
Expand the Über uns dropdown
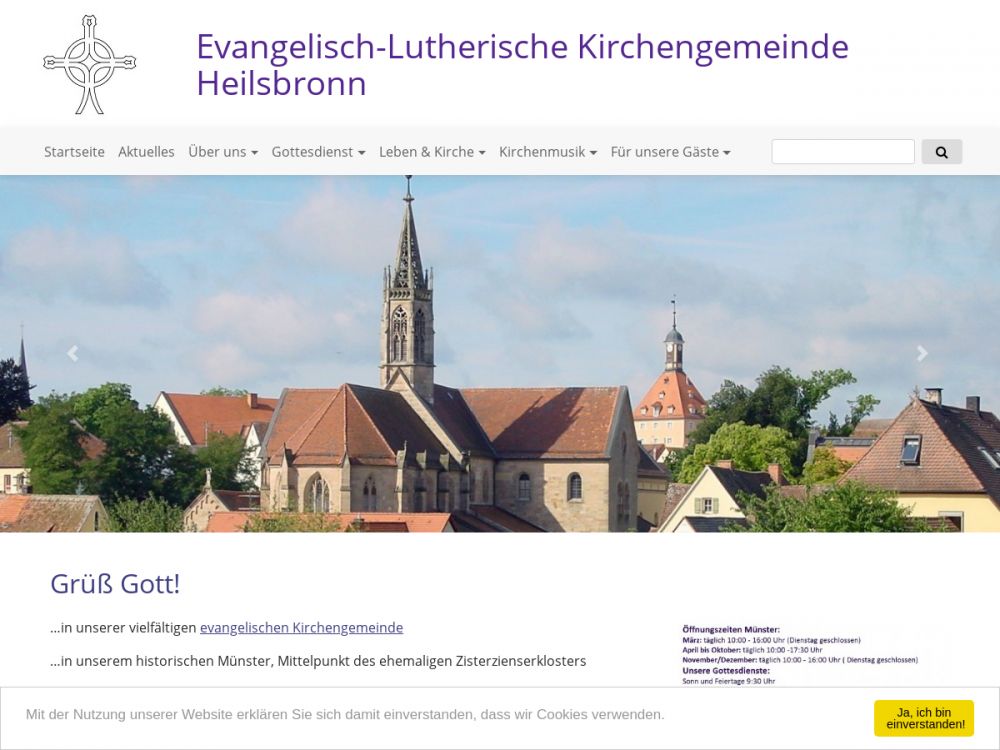coord(223,152)
